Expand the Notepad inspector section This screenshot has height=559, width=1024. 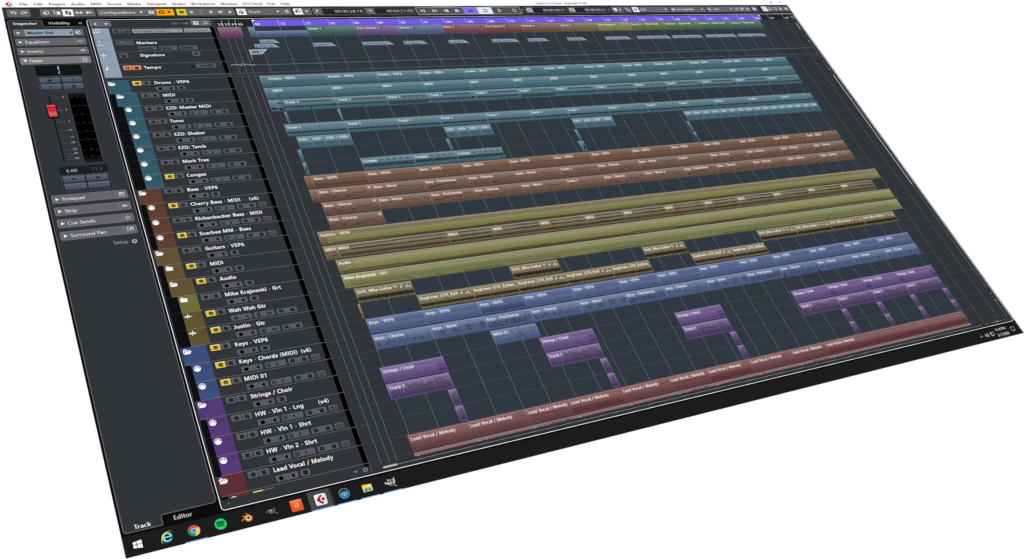pyautogui.click(x=89, y=197)
